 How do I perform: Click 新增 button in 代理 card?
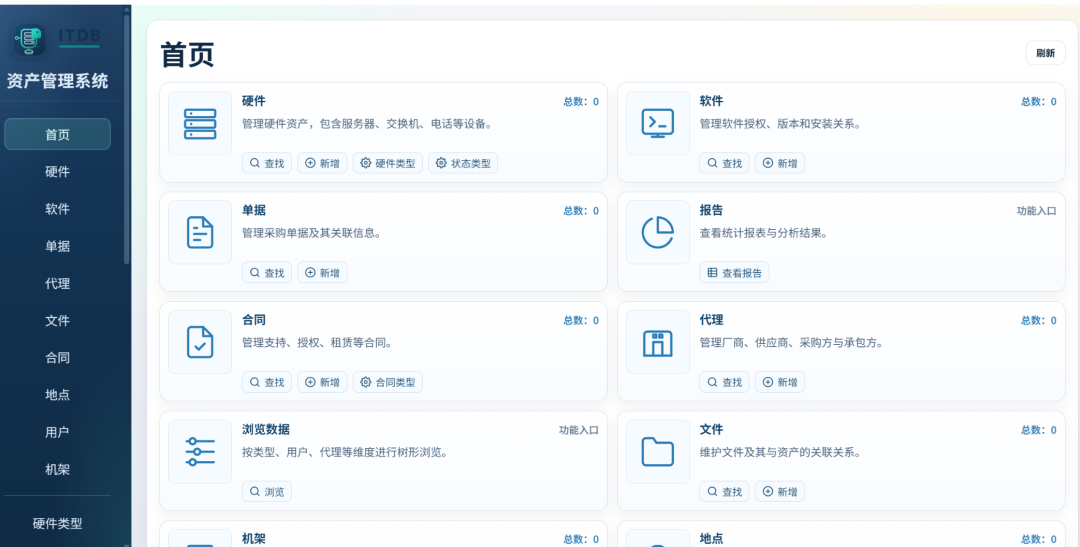780,382
